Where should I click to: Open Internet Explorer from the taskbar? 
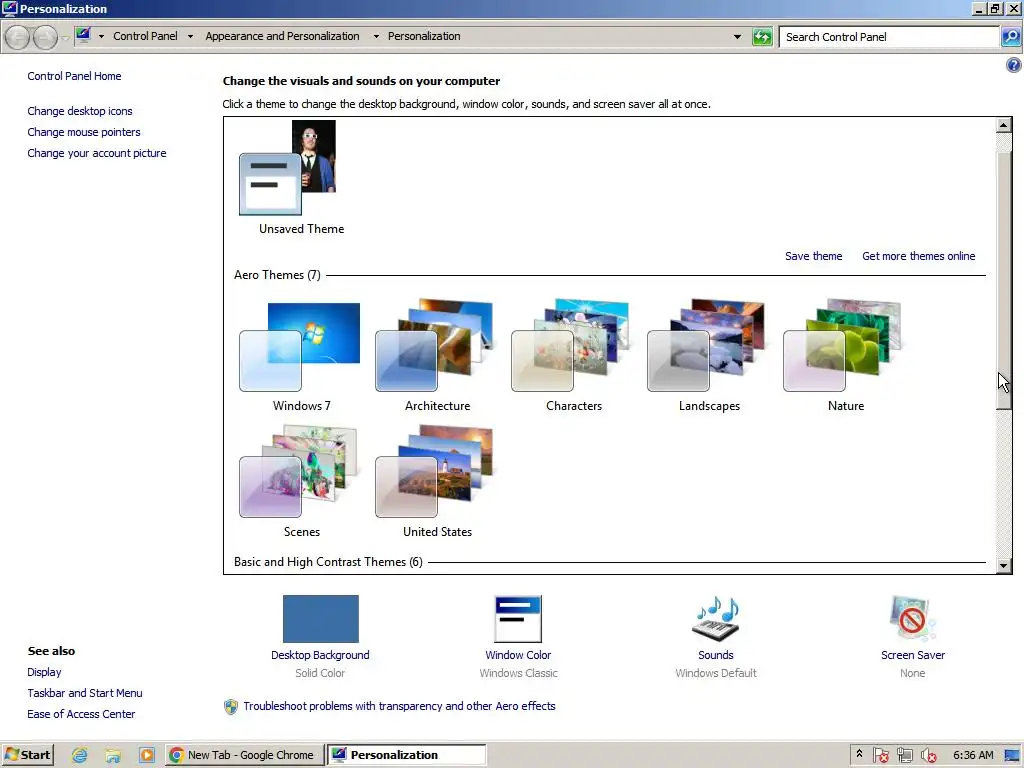click(x=80, y=755)
